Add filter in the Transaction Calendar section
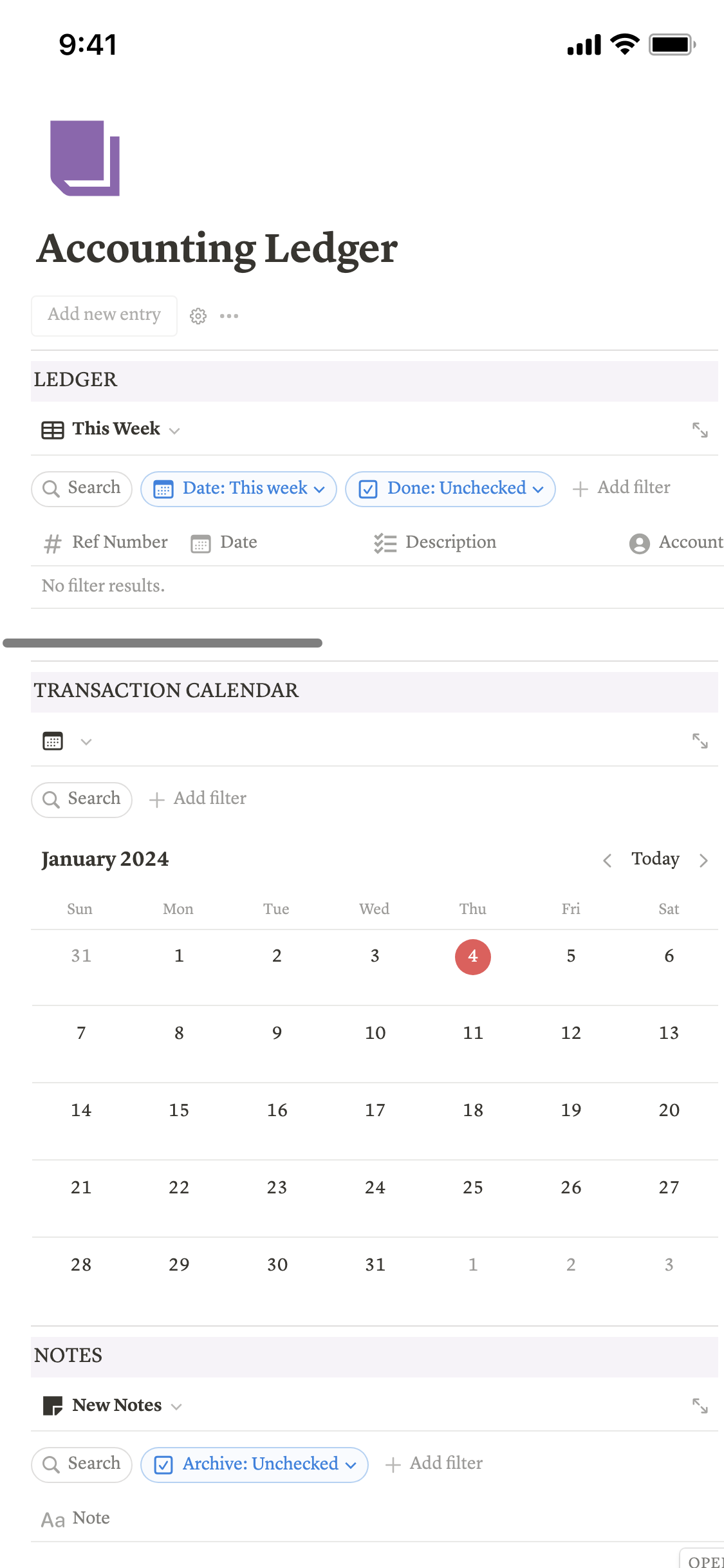The image size is (724, 1568). pyautogui.click(x=198, y=799)
